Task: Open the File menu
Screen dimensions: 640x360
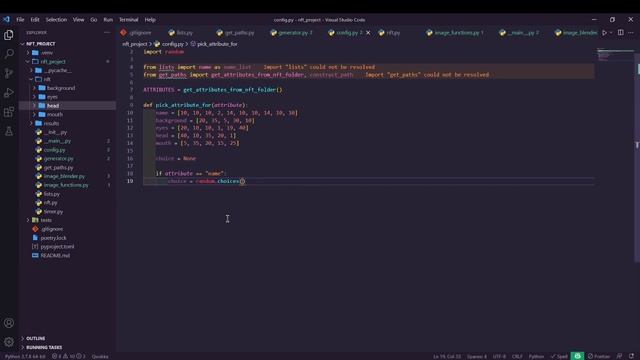Action: pyautogui.click(x=20, y=20)
